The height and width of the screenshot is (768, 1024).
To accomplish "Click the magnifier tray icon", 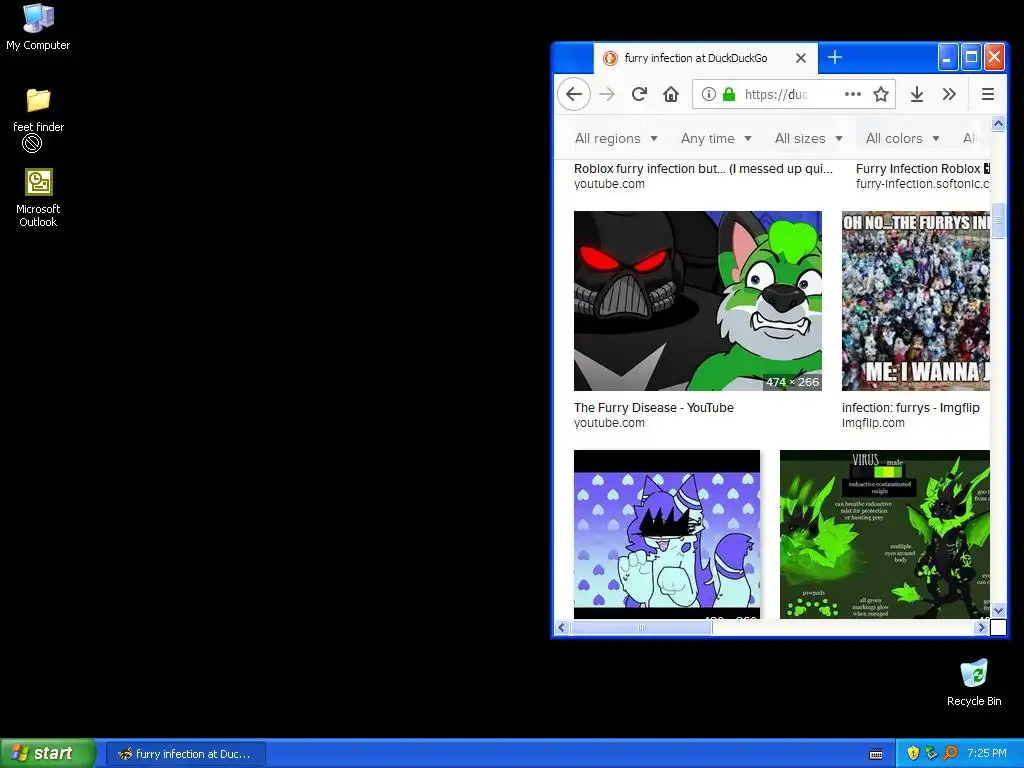I will click(x=950, y=754).
